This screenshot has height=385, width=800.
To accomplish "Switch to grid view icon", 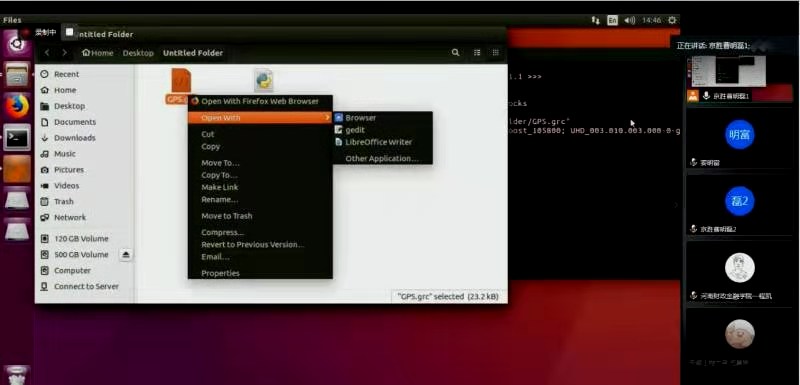I will (495, 53).
